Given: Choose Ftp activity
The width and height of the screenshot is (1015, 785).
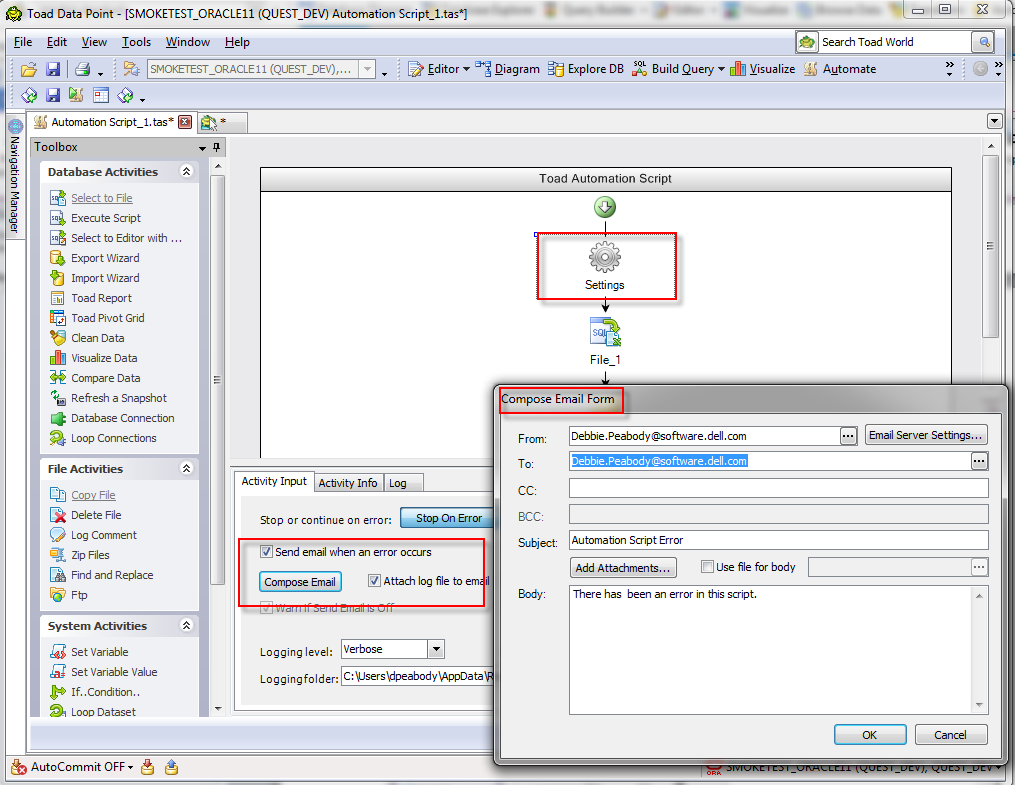Looking at the screenshot, I should pyautogui.click(x=69, y=595).
